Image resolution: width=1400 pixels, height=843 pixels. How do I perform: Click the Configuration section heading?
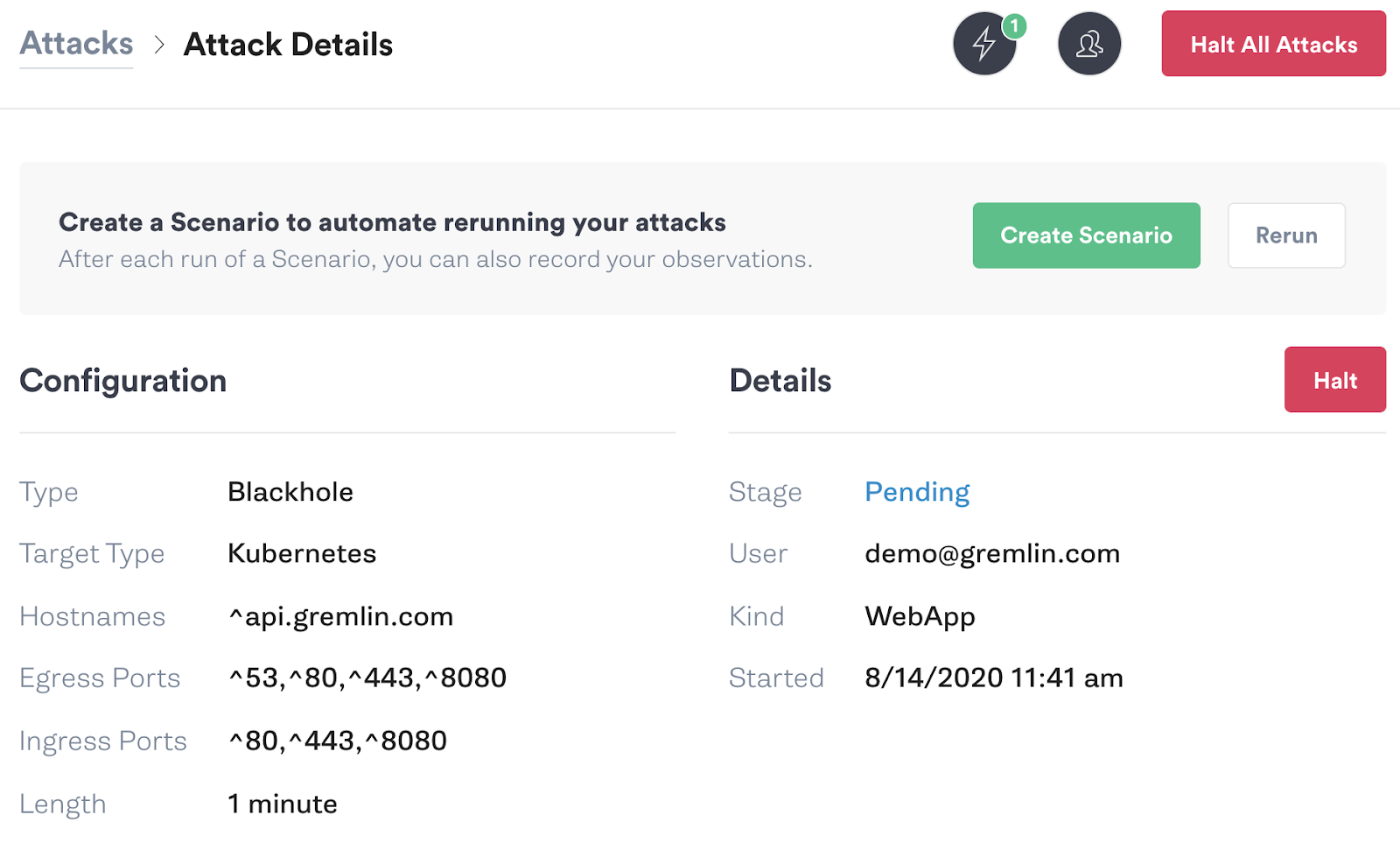coord(123,381)
